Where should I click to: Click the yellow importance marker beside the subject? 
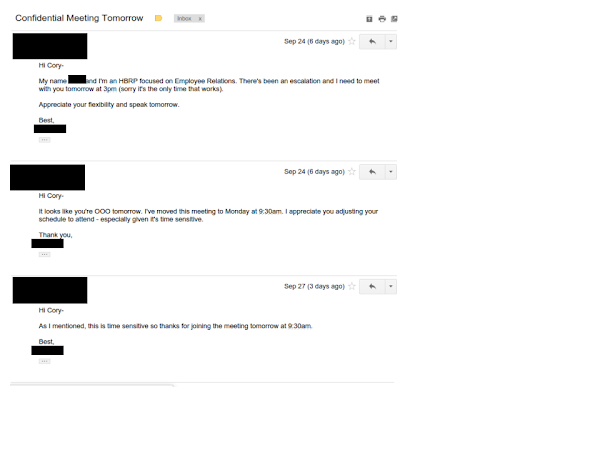pyautogui.click(x=158, y=18)
